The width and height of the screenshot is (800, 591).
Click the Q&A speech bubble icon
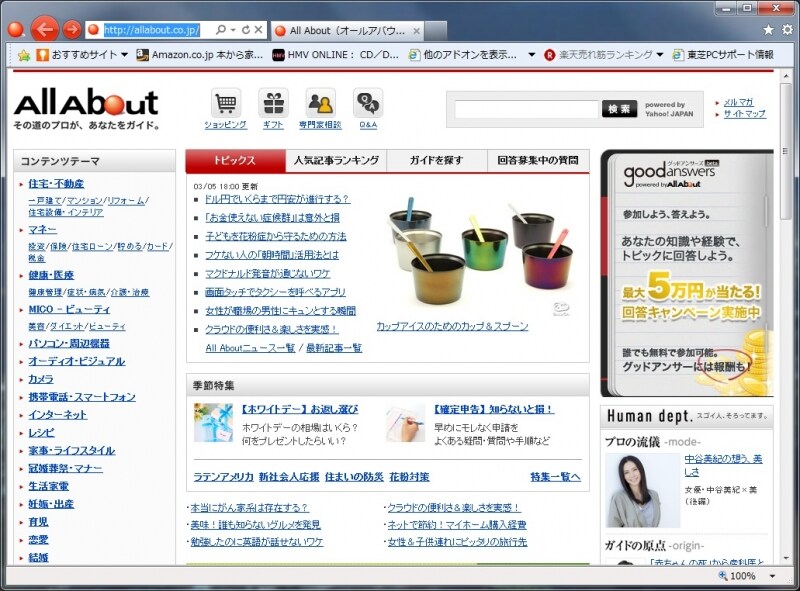tap(366, 105)
